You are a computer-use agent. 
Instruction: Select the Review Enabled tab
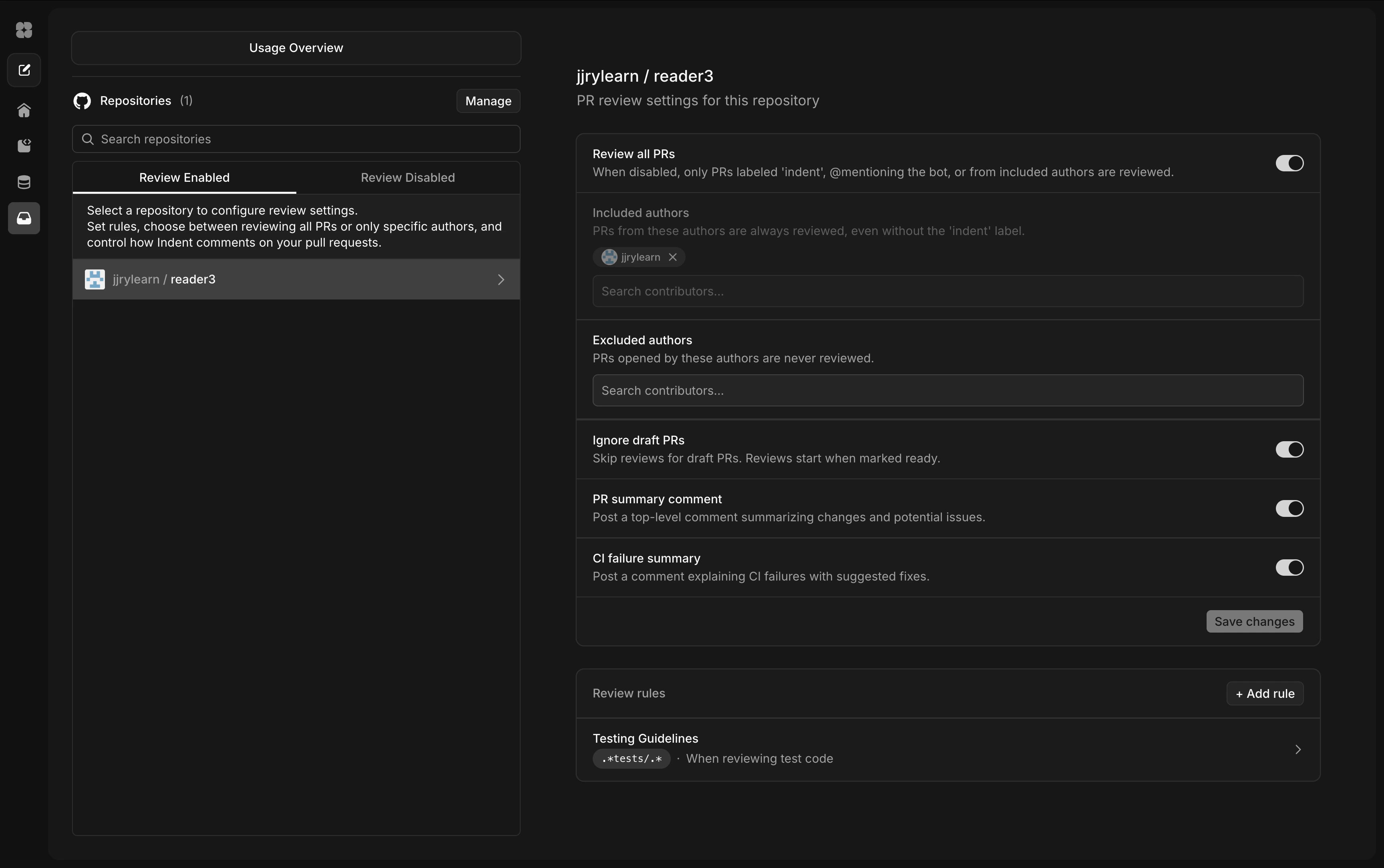pyautogui.click(x=184, y=177)
